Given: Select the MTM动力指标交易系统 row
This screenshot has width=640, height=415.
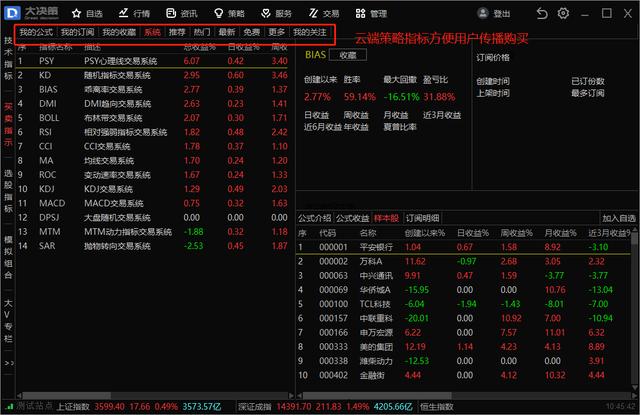Looking at the screenshot, I should 152,232.
